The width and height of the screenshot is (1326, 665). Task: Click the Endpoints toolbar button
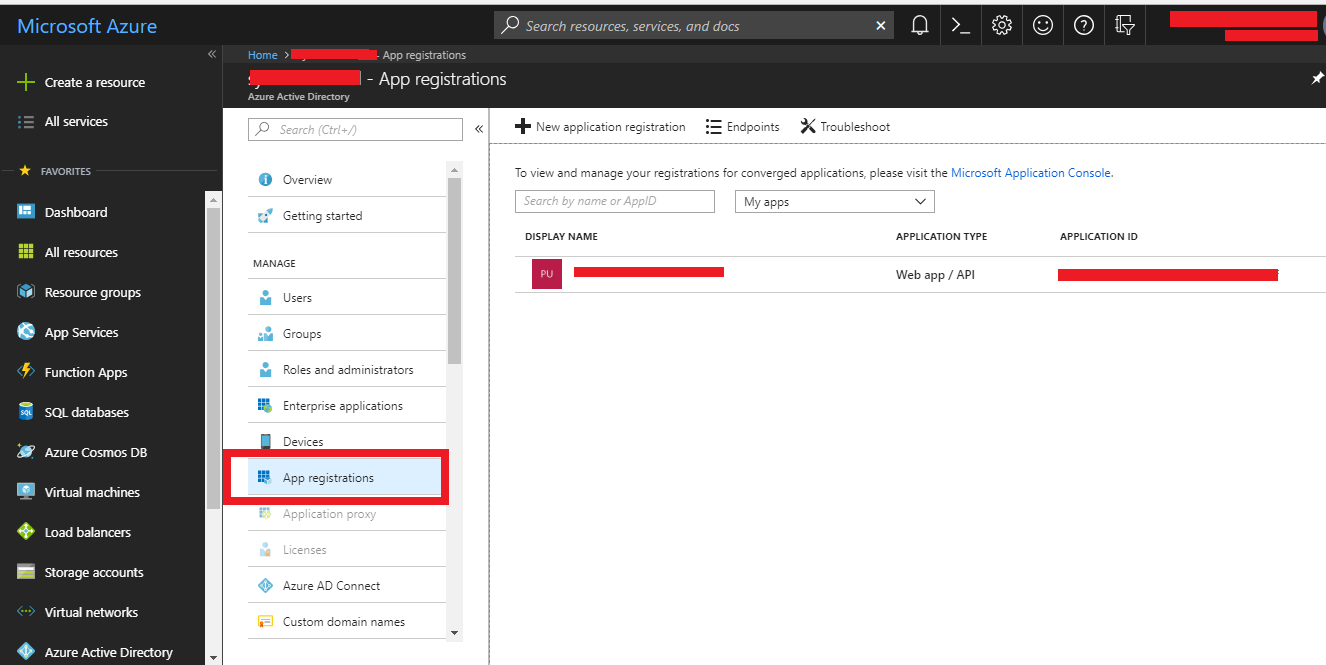pyautogui.click(x=742, y=127)
